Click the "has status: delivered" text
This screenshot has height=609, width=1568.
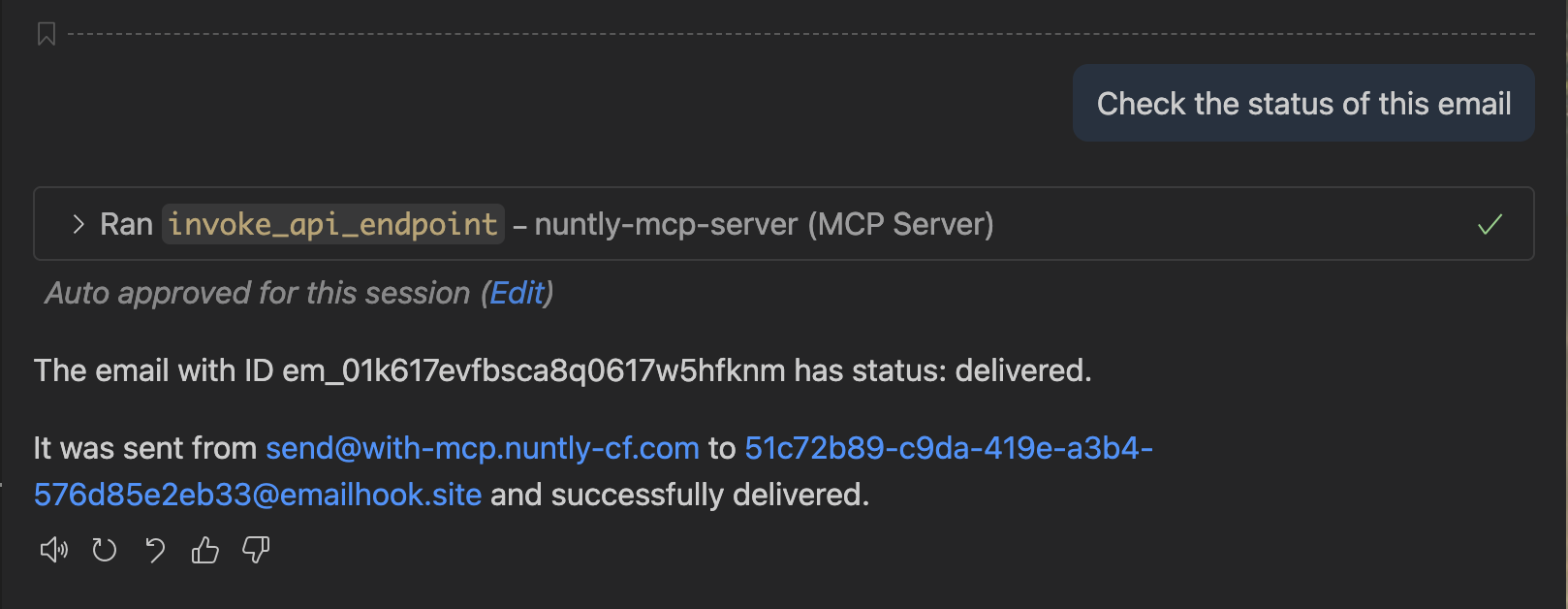point(942,370)
